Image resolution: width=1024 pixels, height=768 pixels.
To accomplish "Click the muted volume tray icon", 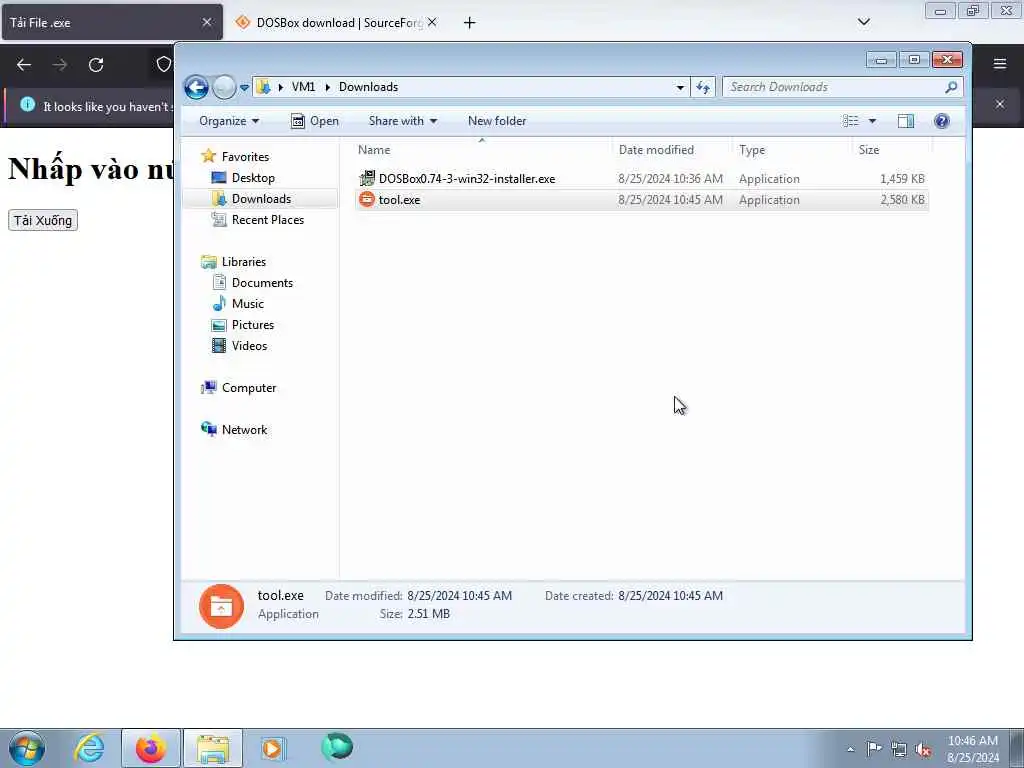I will coord(923,749).
